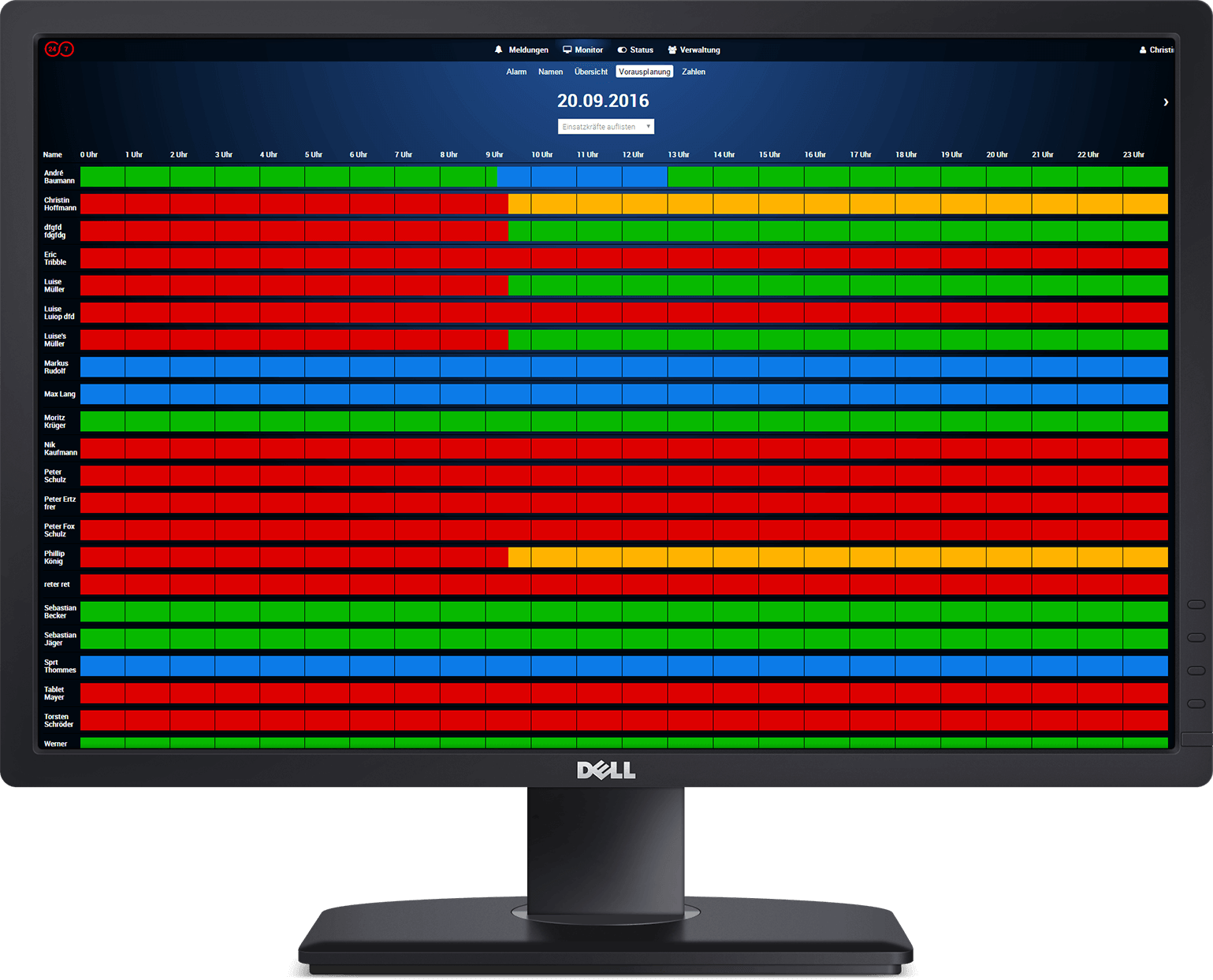Click the name Eric Tribble

[55, 258]
